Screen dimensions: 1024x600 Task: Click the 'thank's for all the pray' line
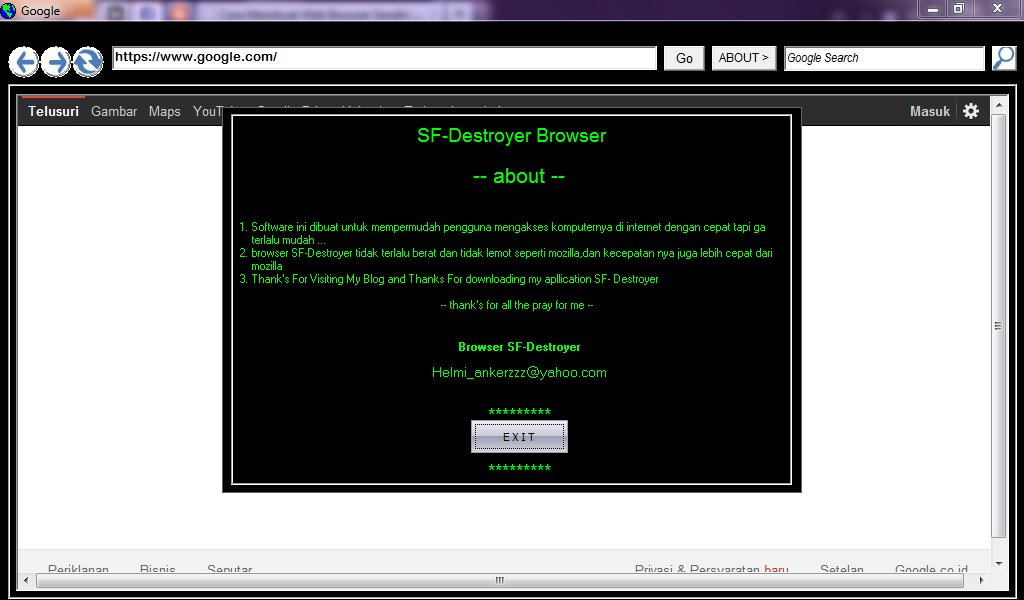pos(517,305)
